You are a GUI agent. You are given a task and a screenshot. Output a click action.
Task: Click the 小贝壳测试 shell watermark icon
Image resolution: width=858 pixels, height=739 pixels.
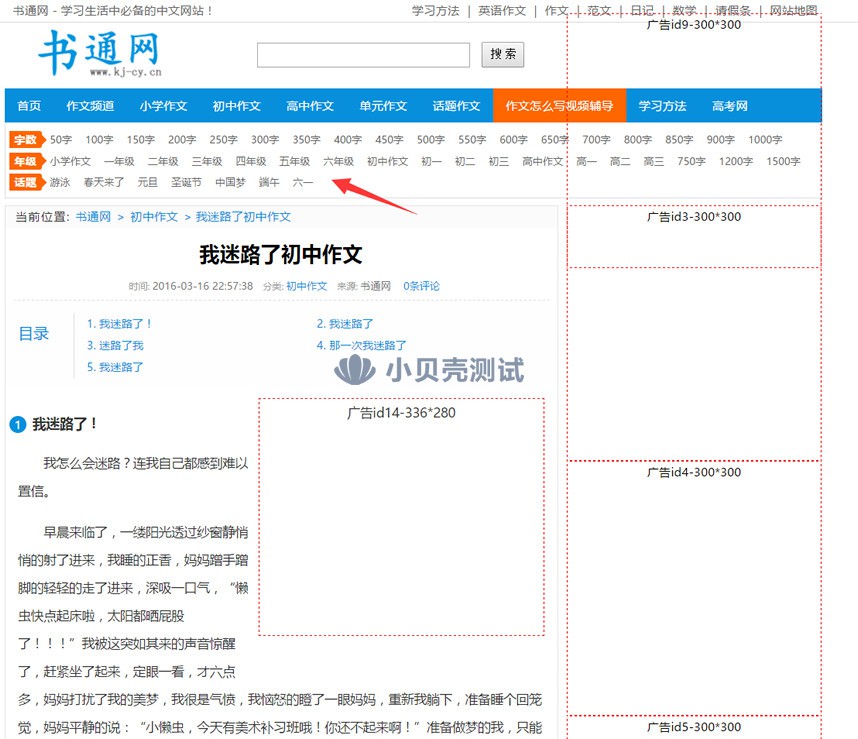(x=353, y=371)
